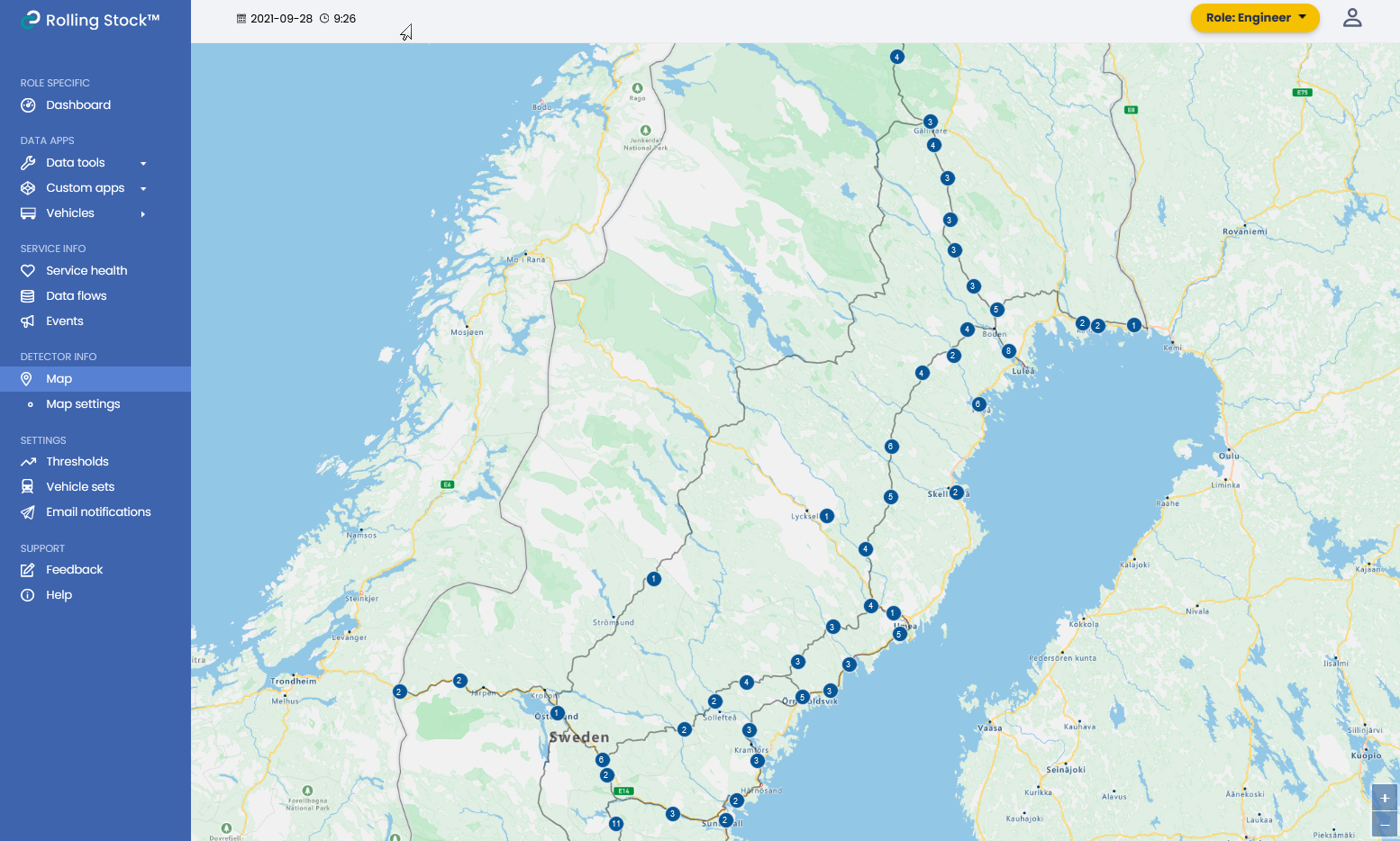This screenshot has height=841, width=1400.
Task: Zoom in using the plus button
Action: [1384, 797]
